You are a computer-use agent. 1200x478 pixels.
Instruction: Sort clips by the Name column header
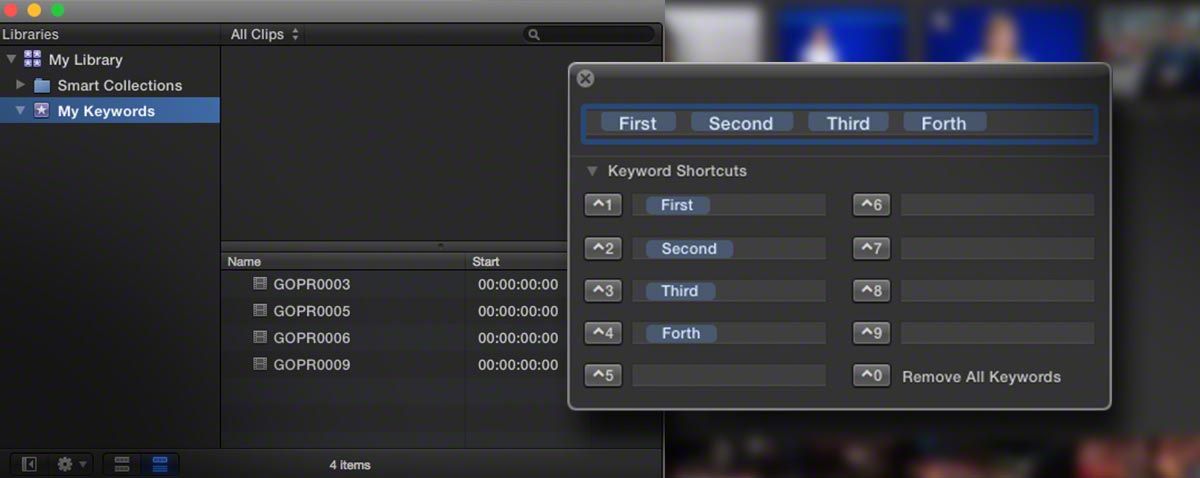(x=345, y=262)
